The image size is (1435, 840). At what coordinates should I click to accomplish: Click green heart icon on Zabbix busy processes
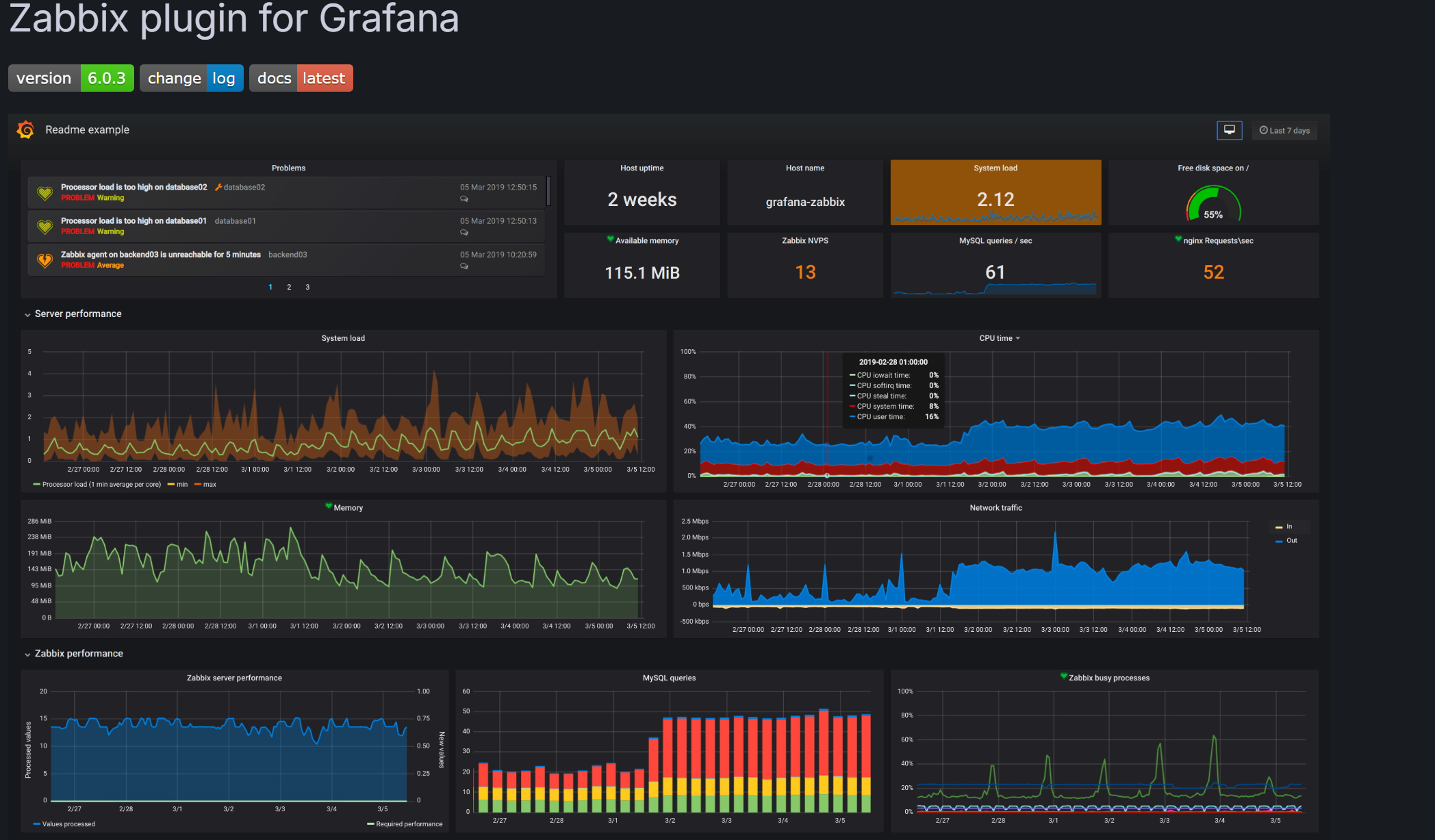1064,676
